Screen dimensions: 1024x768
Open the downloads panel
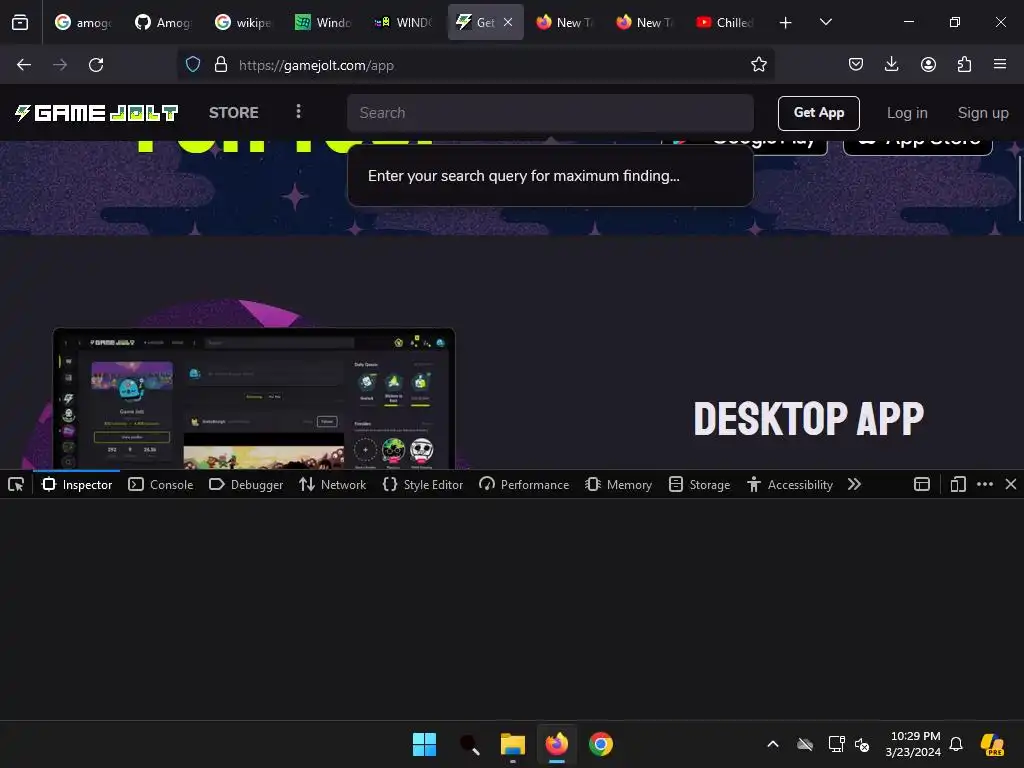891,65
